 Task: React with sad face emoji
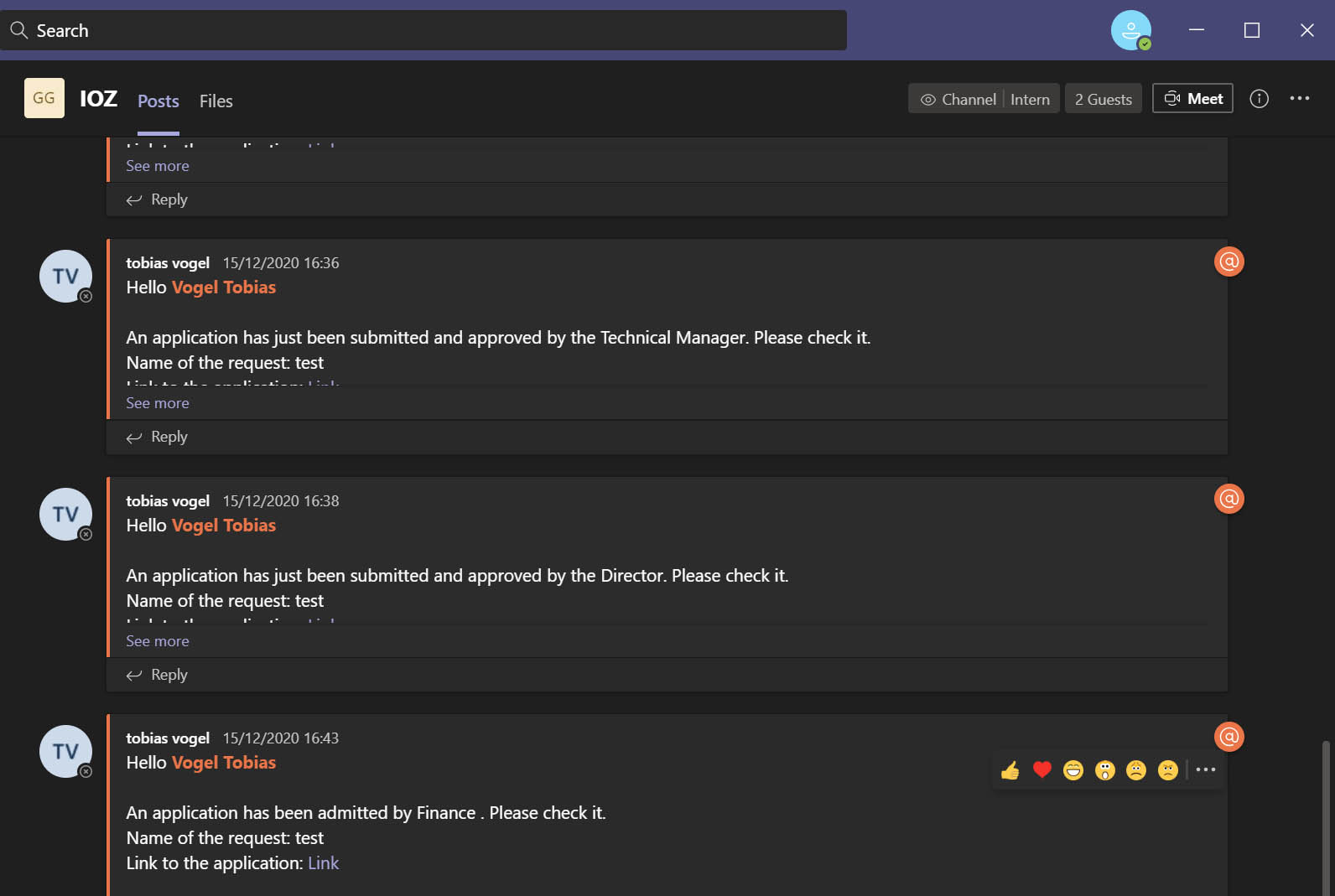pyautogui.click(x=1136, y=770)
